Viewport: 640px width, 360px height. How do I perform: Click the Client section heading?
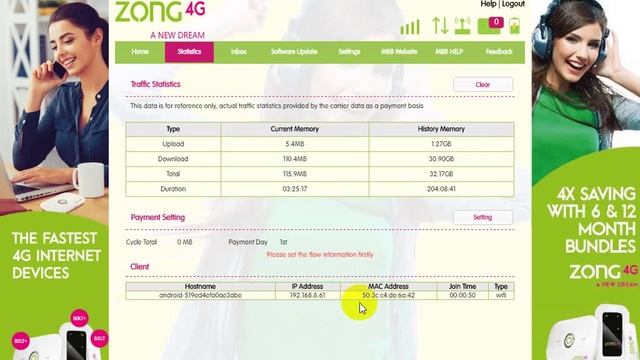point(140,267)
